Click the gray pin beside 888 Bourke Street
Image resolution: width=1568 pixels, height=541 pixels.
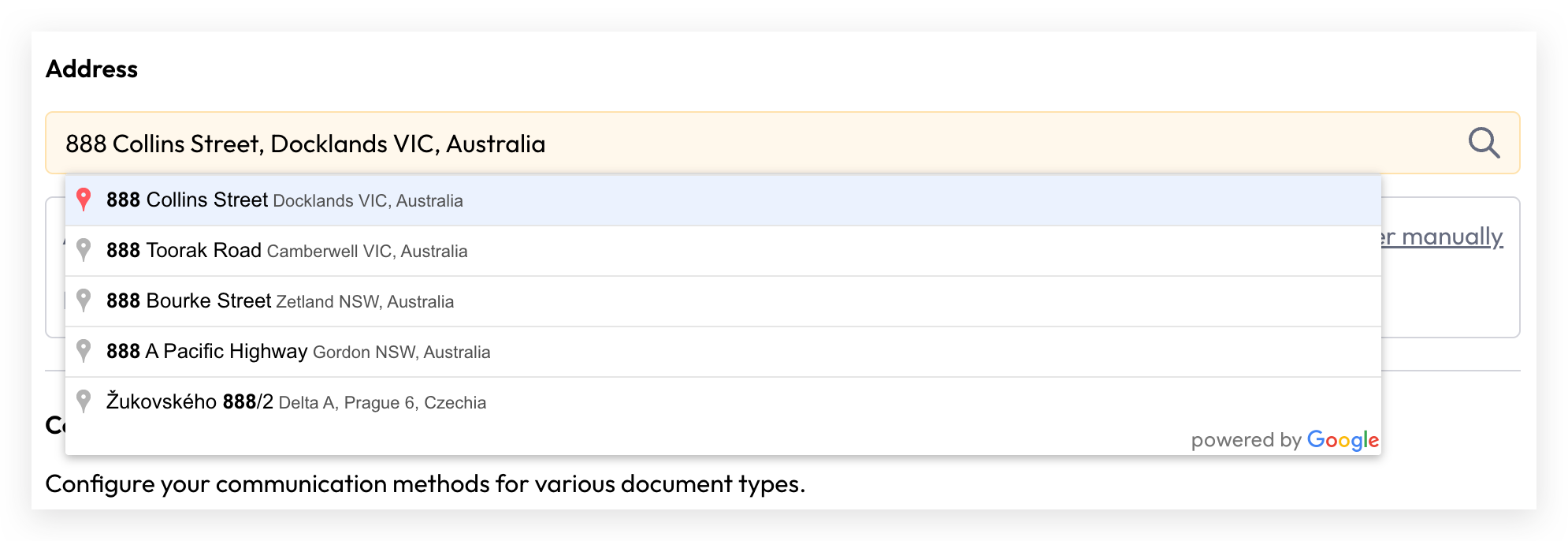click(x=84, y=300)
